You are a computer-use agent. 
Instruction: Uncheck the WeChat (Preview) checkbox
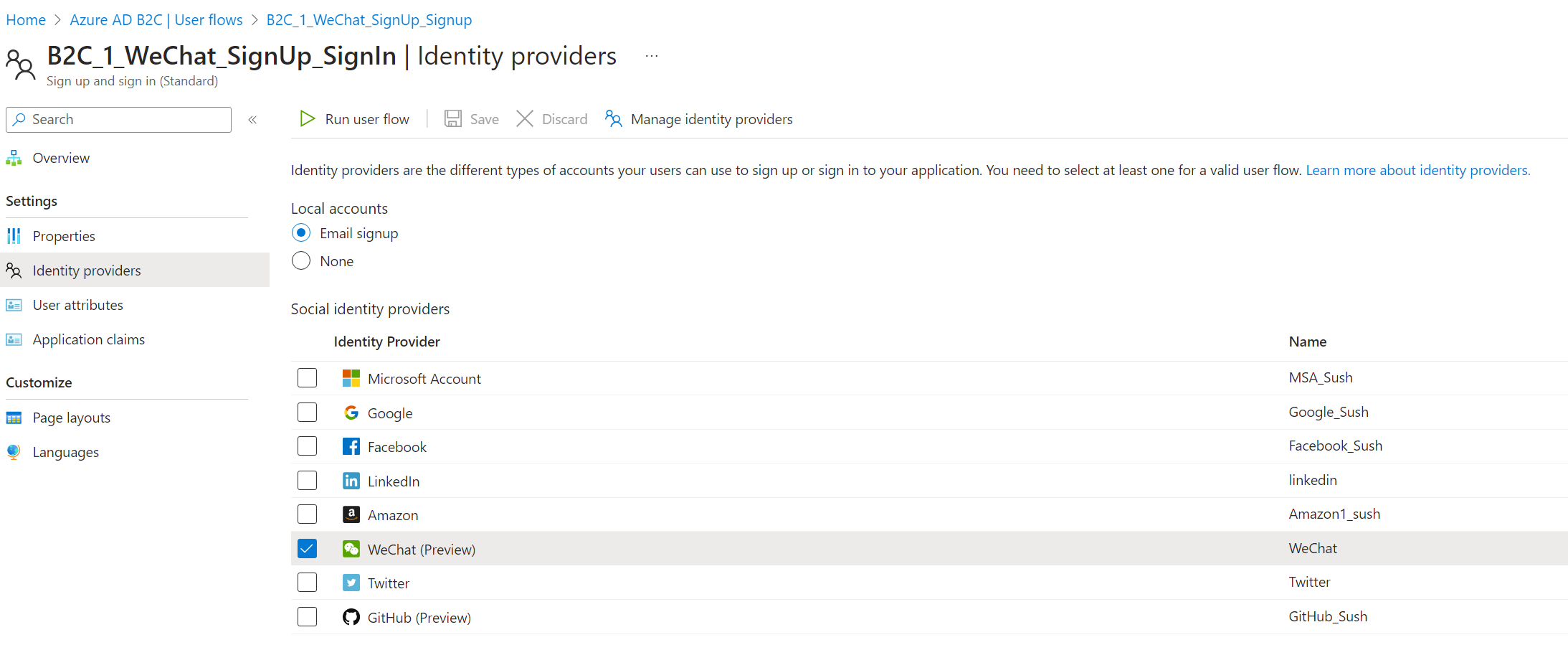pyautogui.click(x=307, y=549)
